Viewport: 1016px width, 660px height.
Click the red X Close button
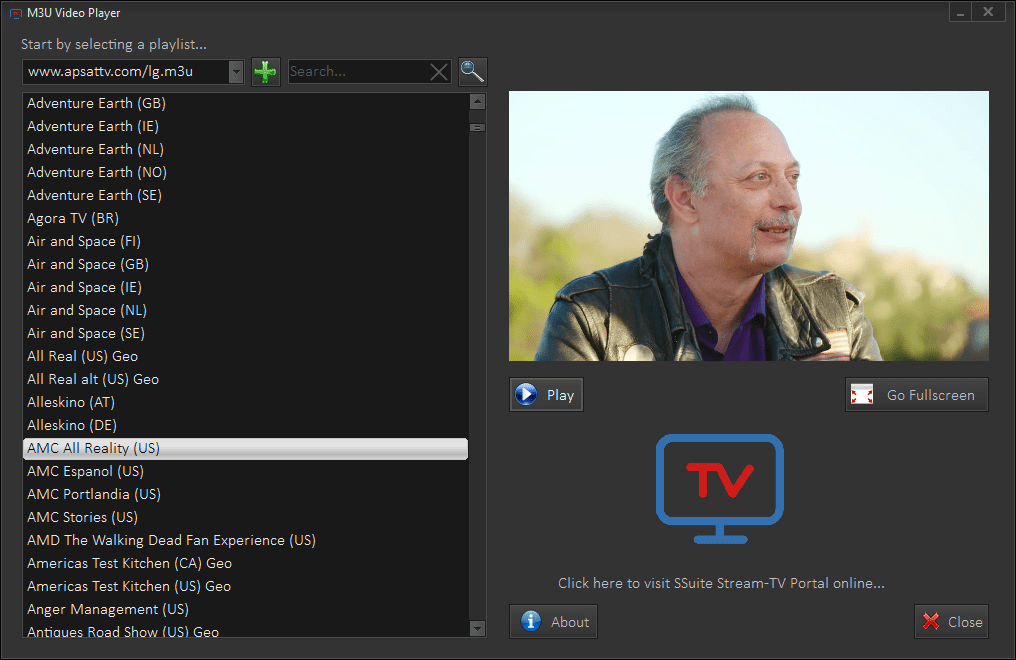[x=951, y=622]
